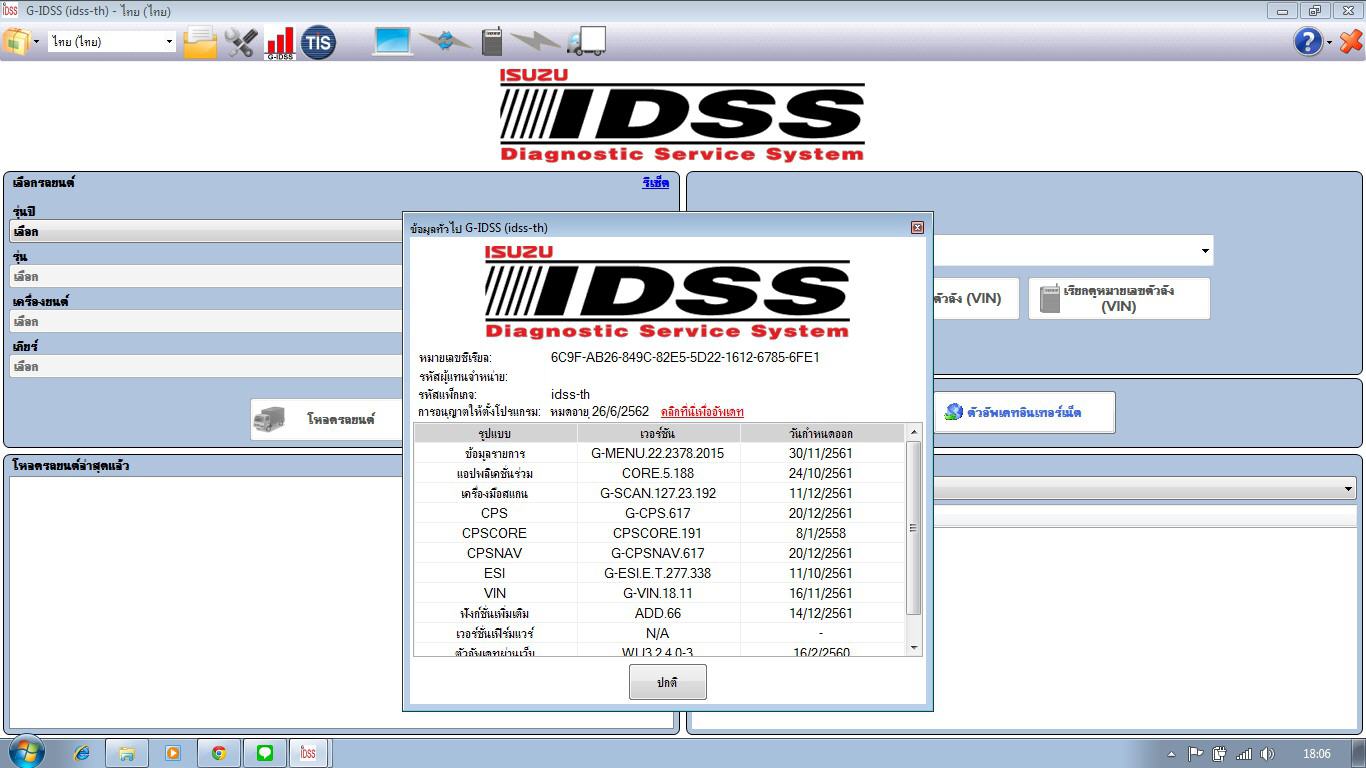This screenshot has width=1366, height=768.
Task: Open the Windows Start menu
Action: click(x=25, y=753)
